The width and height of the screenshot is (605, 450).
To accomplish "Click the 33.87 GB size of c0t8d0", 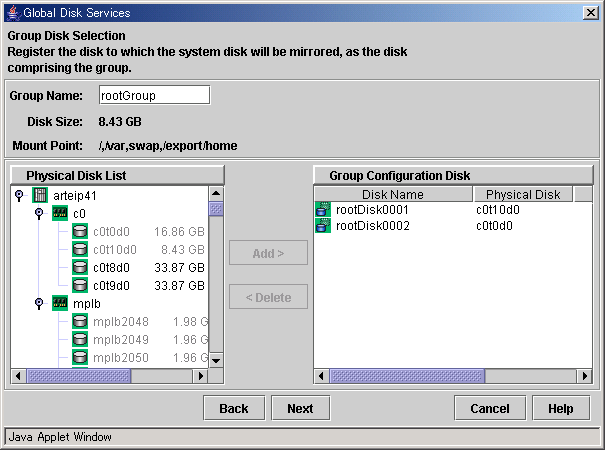I will coord(179,267).
